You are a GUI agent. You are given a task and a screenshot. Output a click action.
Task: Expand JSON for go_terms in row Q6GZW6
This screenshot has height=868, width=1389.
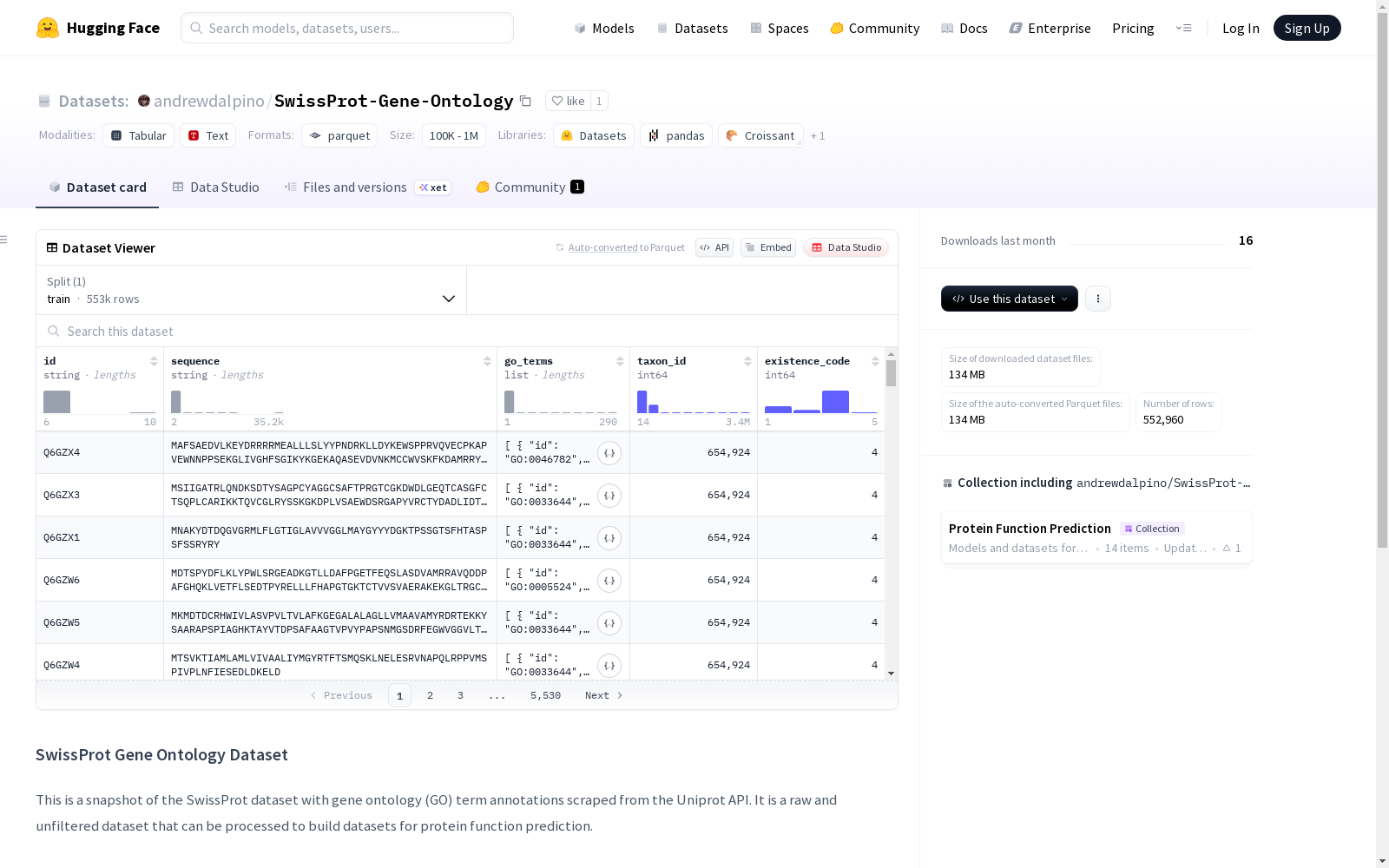[609, 581]
